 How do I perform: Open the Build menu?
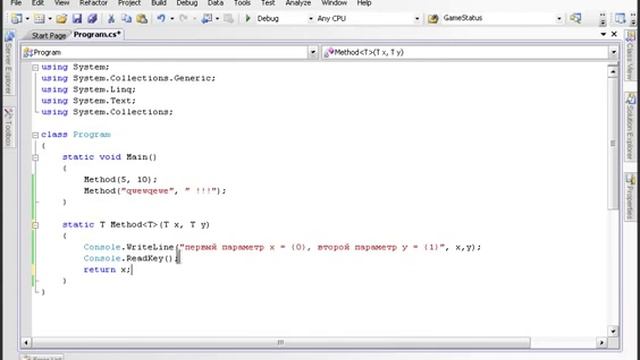point(159,3)
